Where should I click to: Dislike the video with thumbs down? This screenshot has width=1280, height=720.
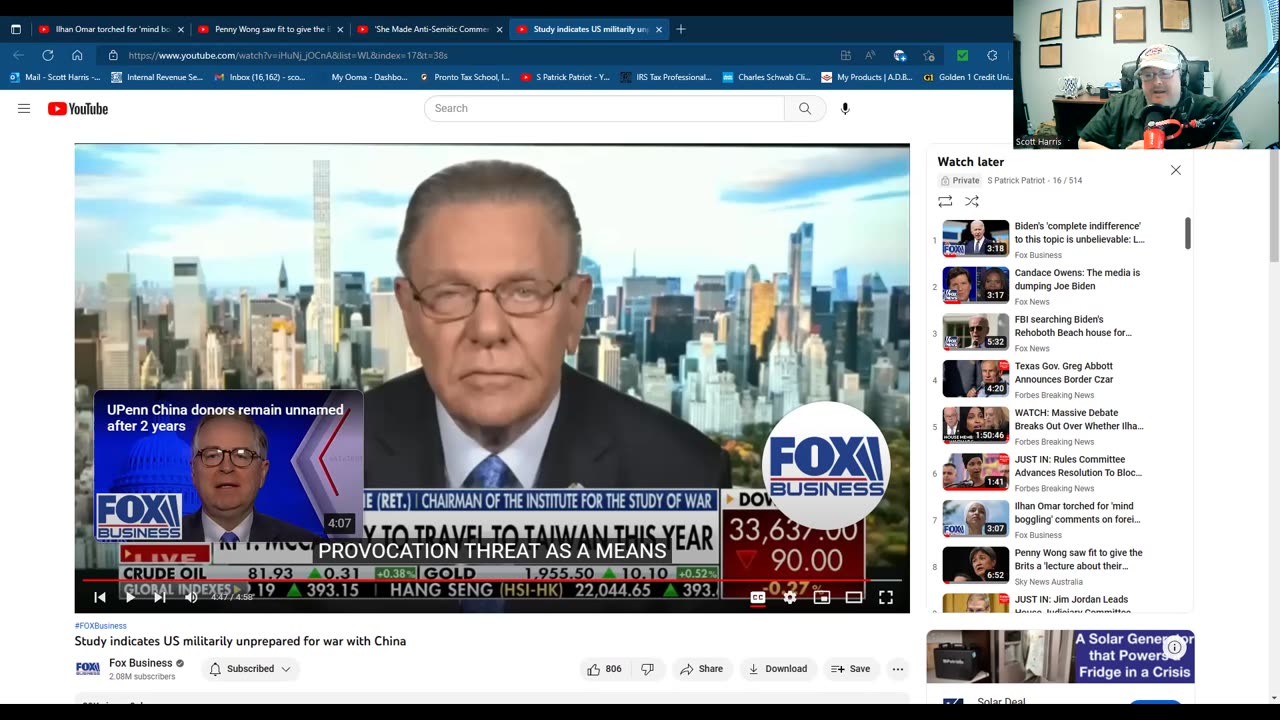[x=647, y=669]
